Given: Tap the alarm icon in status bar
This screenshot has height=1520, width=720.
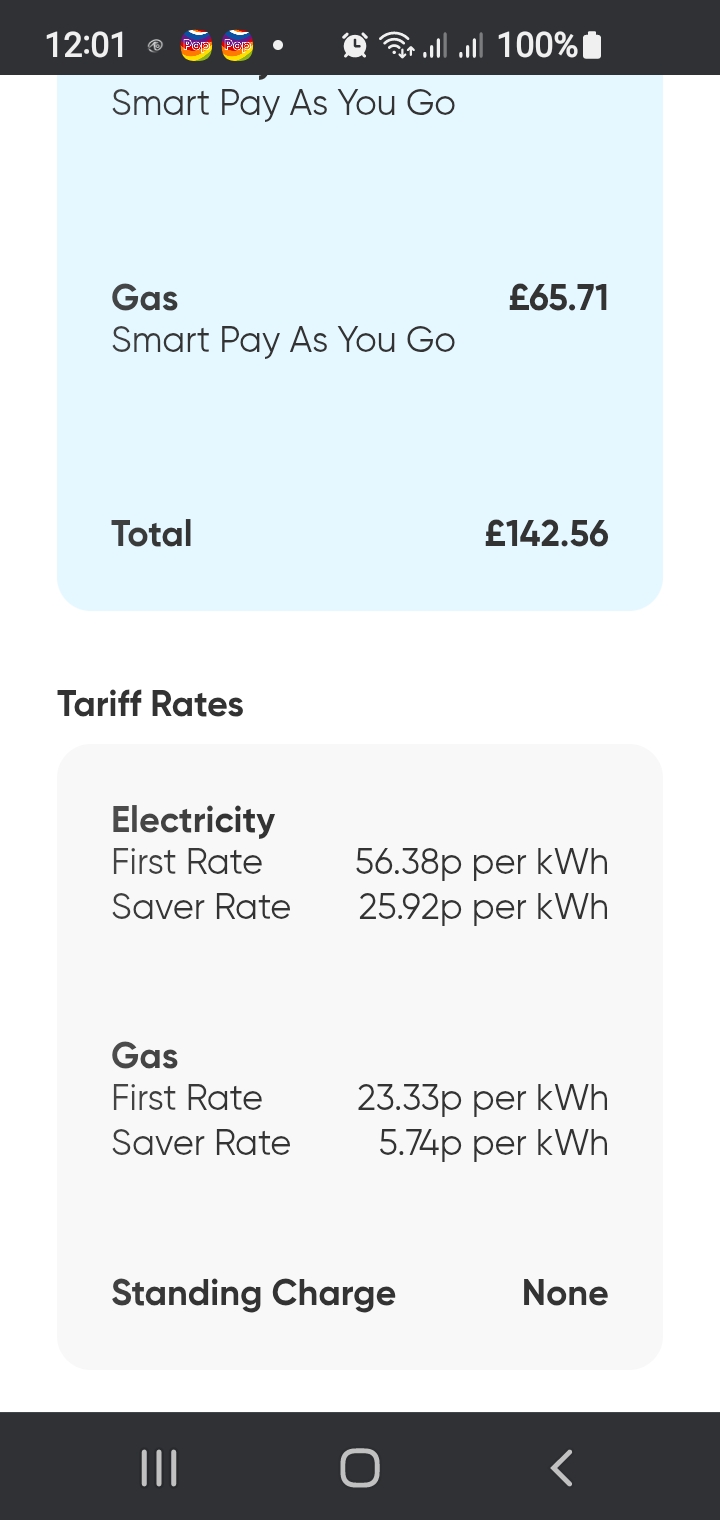Looking at the screenshot, I should click(354, 45).
